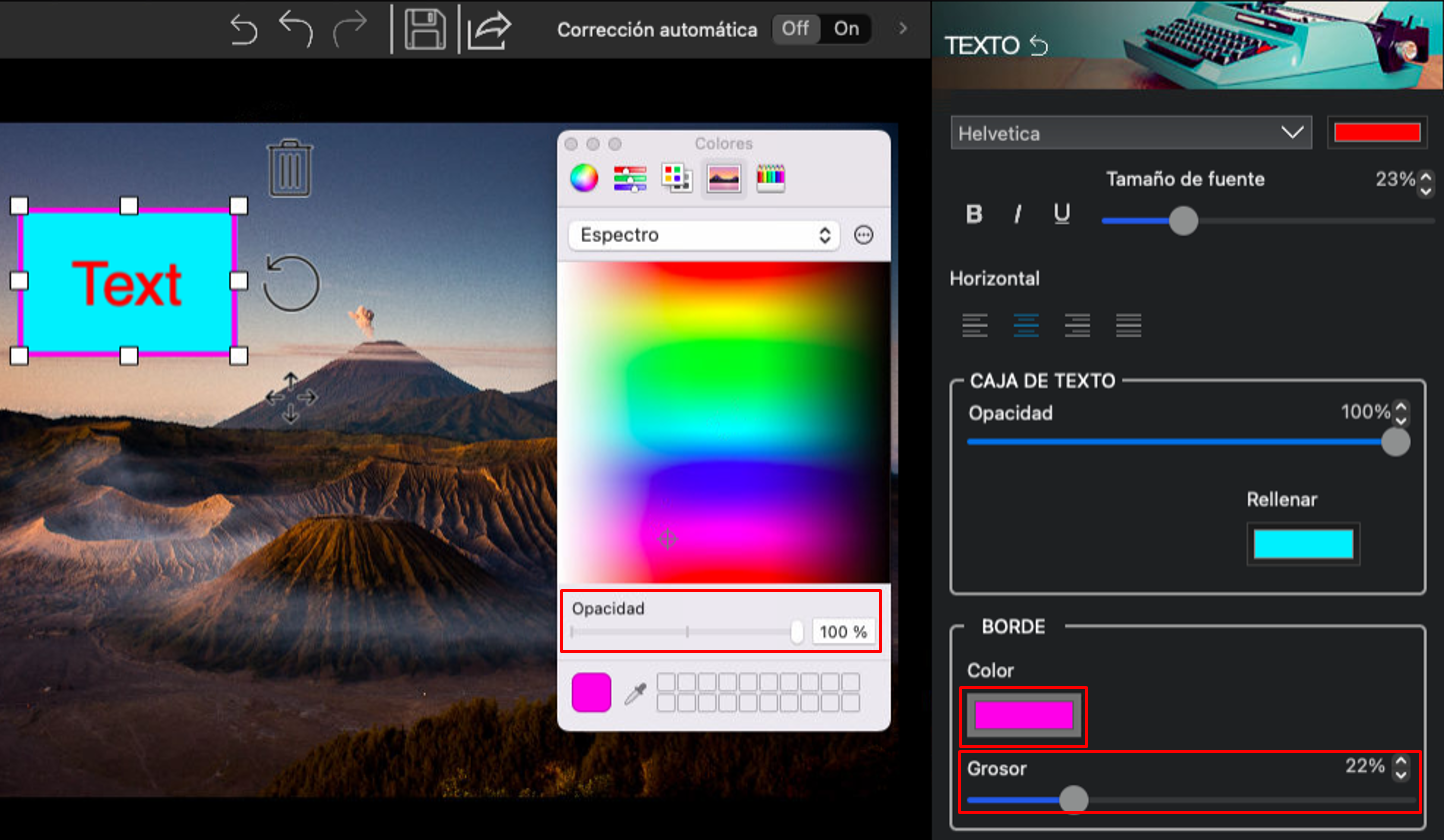Align text right
Screen dimensions: 1444x840
pyautogui.click(x=1077, y=324)
